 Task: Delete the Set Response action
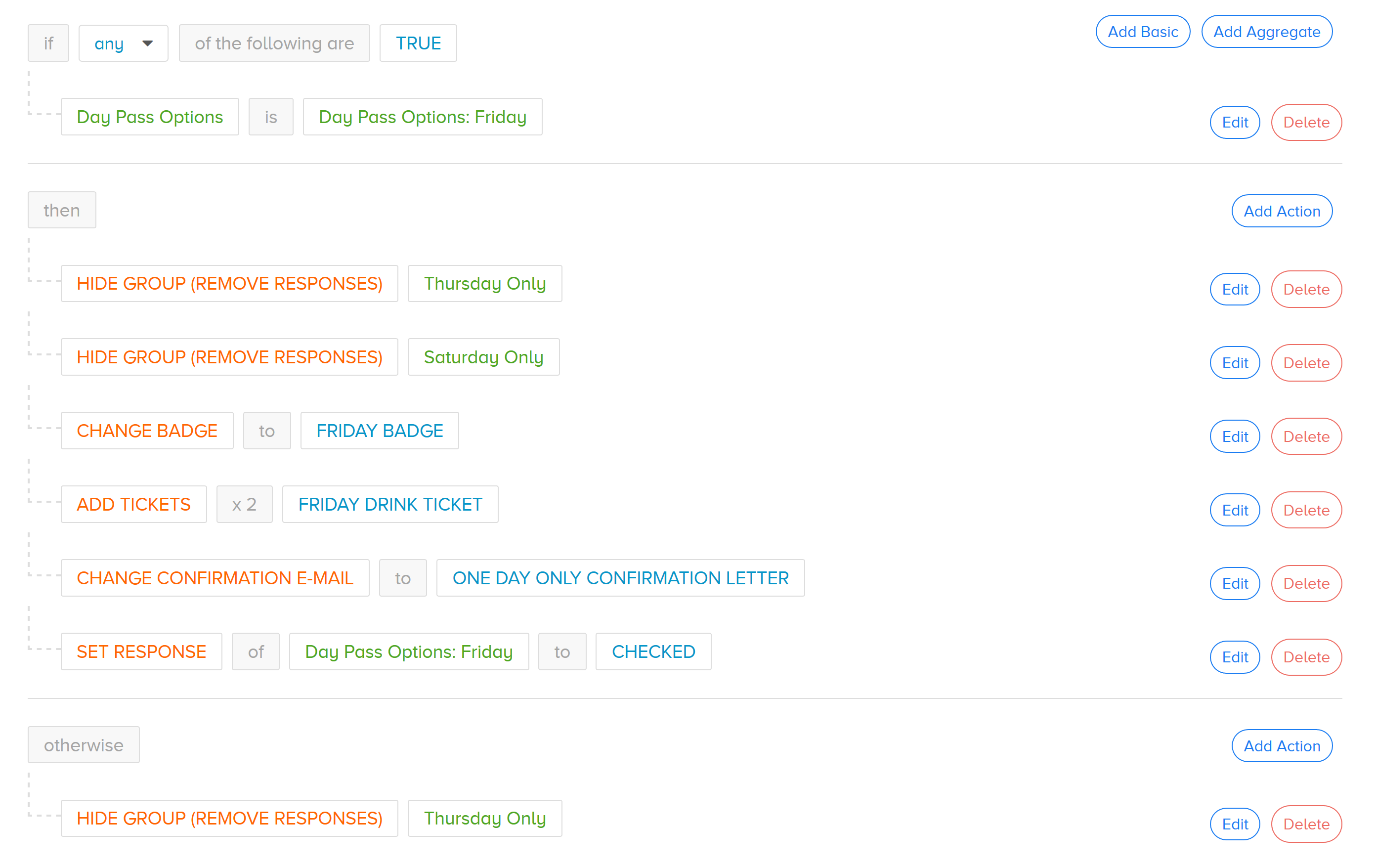1306,657
